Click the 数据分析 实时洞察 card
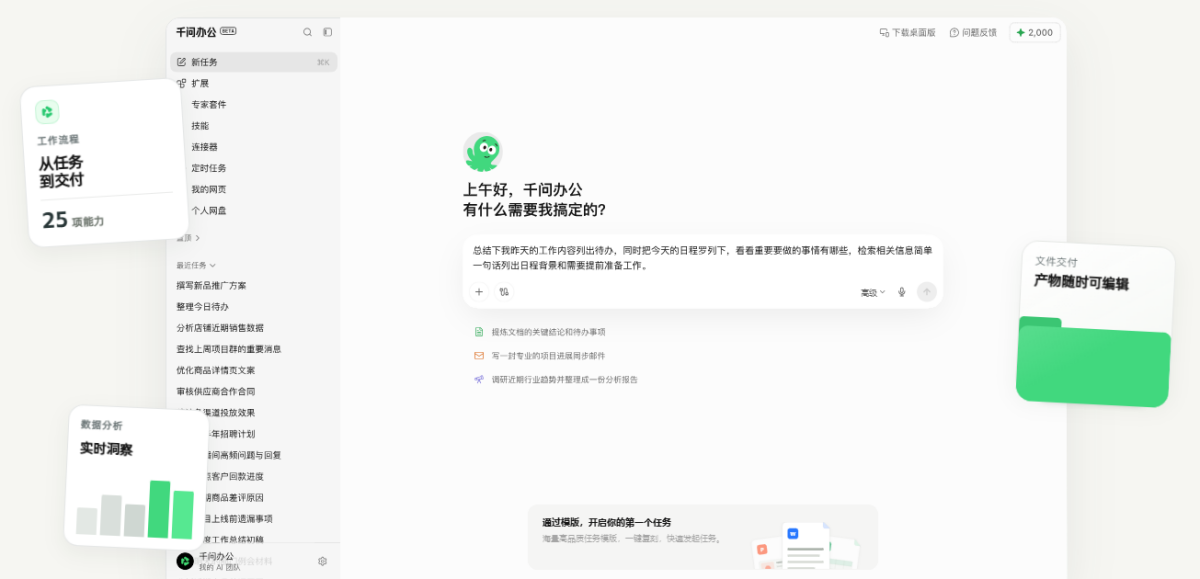Viewport: 1200px width, 579px height. pos(135,478)
